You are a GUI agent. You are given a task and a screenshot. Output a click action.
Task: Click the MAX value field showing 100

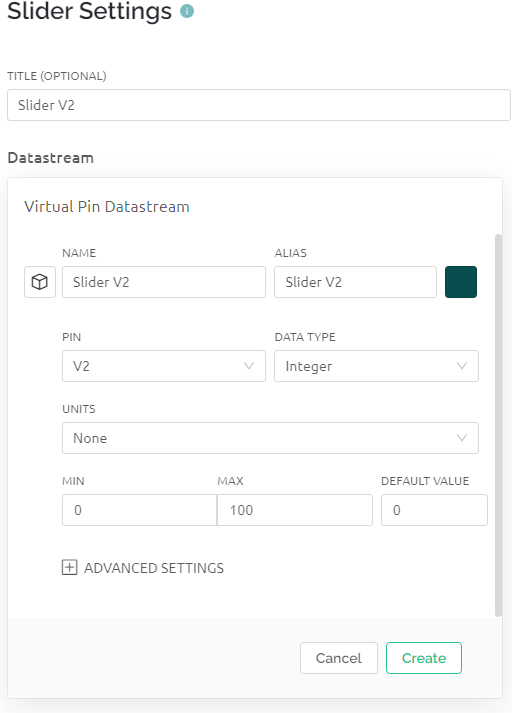pyautogui.click(x=295, y=510)
